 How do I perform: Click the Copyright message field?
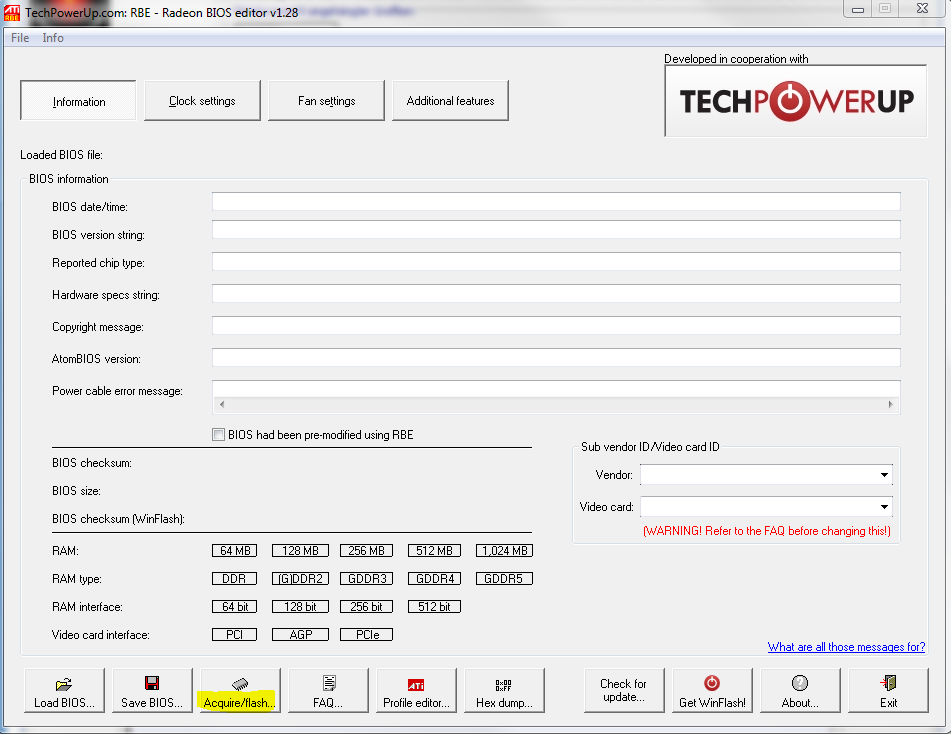pyautogui.click(x=556, y=326)
